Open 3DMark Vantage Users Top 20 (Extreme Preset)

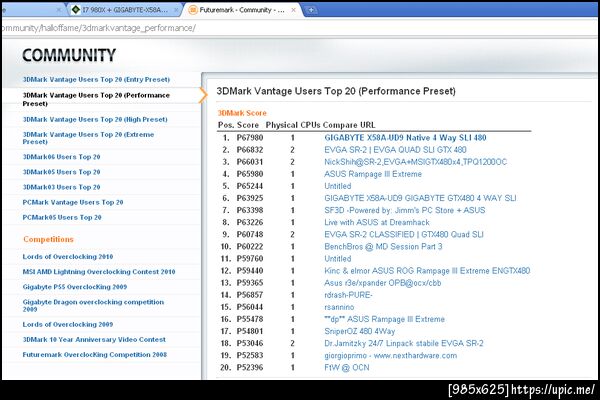pos(88,138)
